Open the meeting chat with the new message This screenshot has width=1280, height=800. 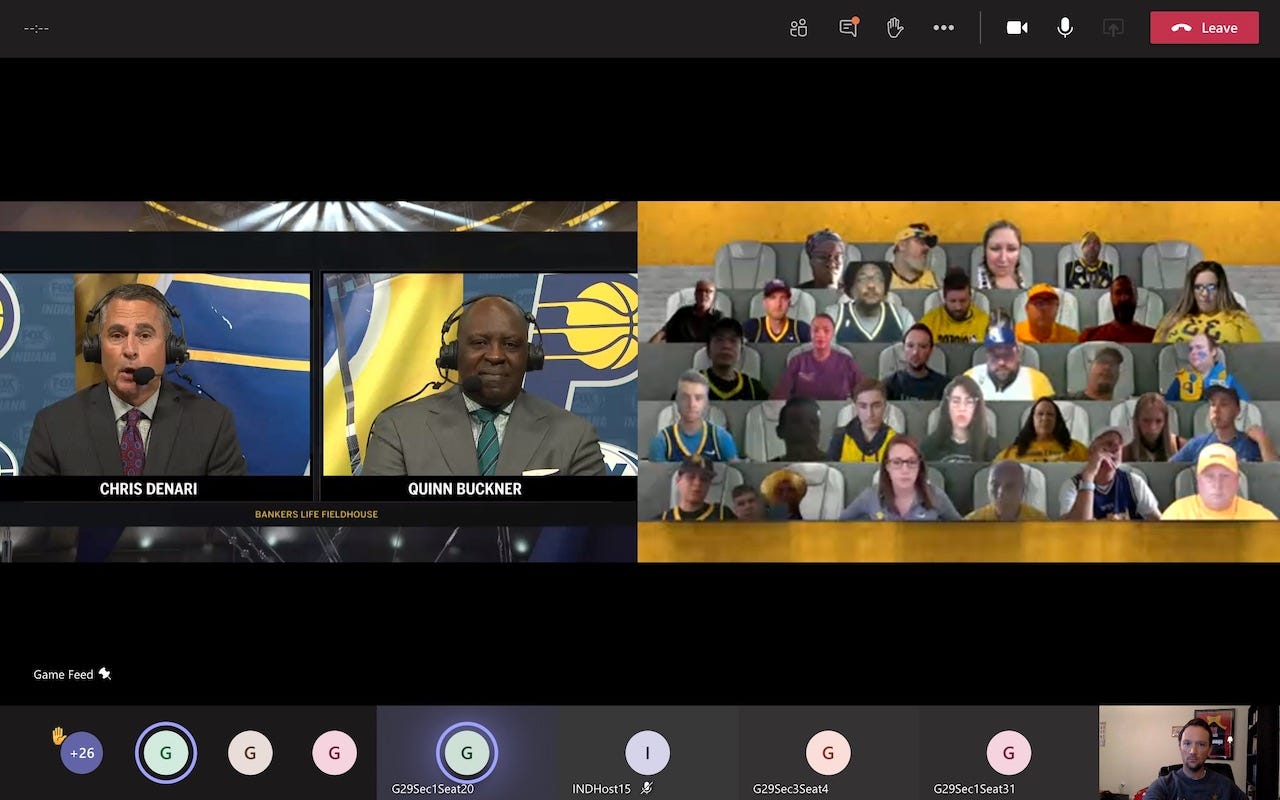point(847,28)
